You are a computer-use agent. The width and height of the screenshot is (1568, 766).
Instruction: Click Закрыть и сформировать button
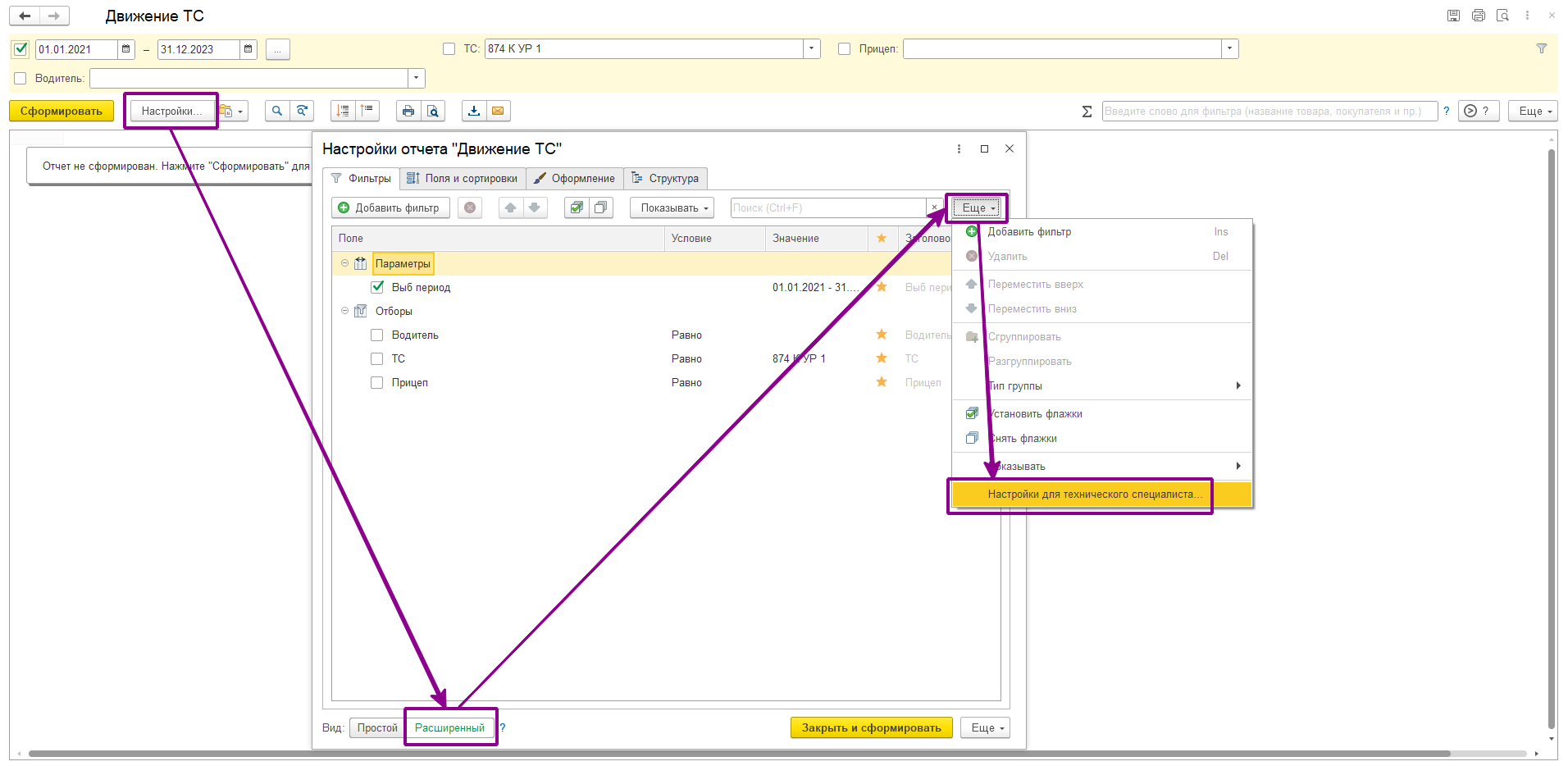(872, 727)
